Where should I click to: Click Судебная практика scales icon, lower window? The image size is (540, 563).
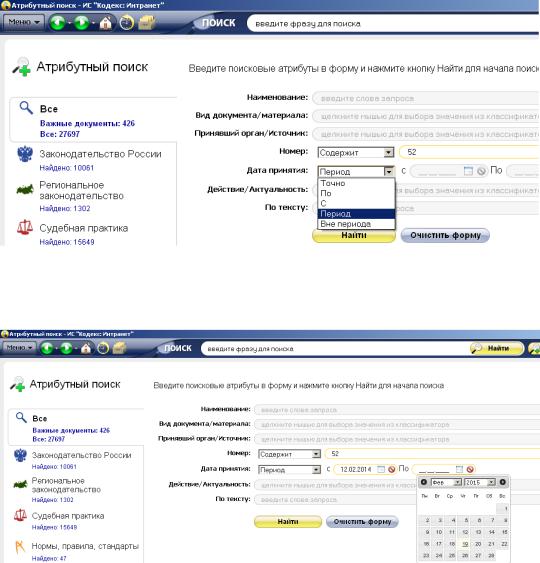[x=20, y=516]
